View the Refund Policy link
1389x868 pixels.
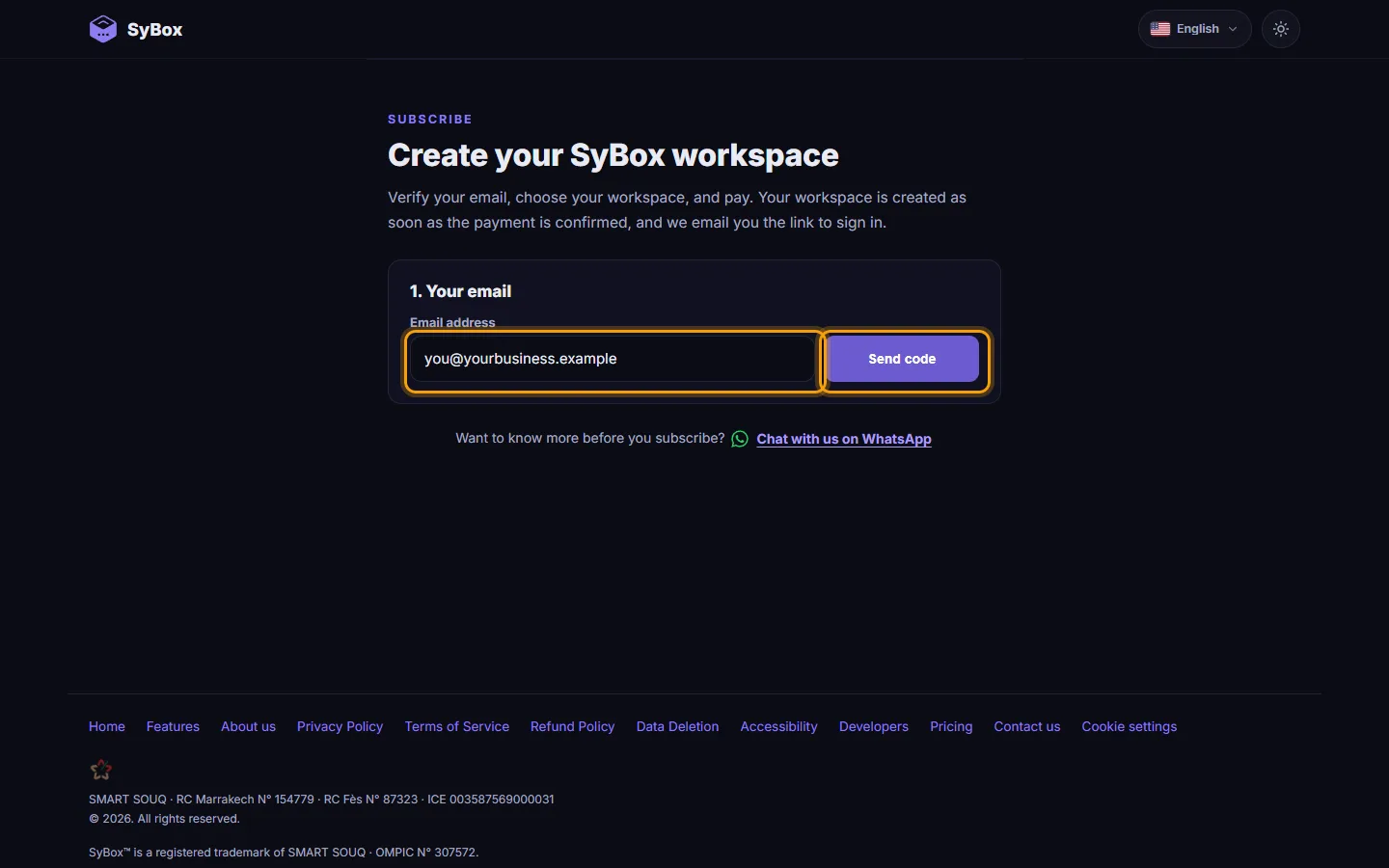click(572, 726)
